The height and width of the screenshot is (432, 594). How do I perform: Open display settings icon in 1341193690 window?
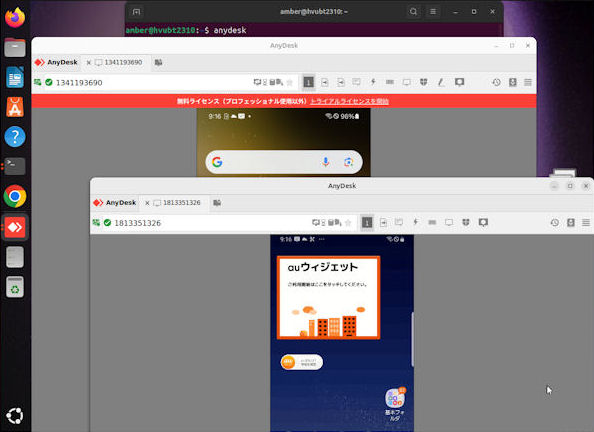[x=406, y=82]
